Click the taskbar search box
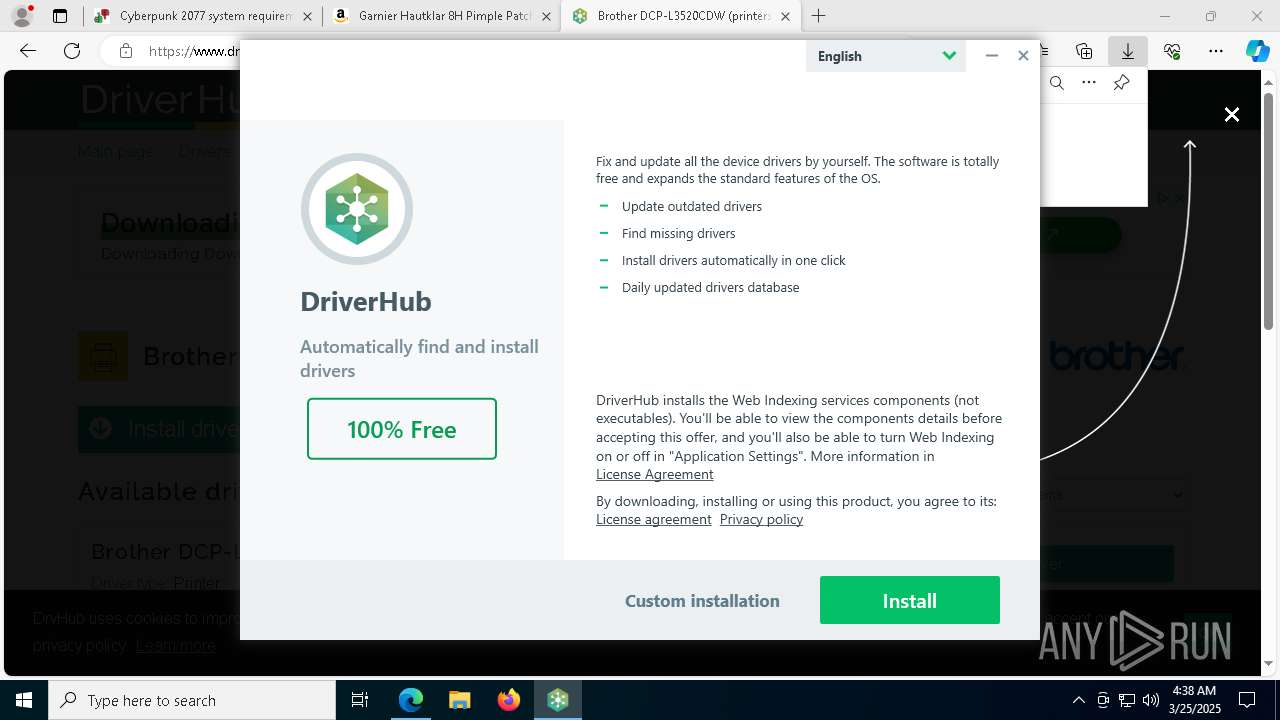 pos(192,700)
